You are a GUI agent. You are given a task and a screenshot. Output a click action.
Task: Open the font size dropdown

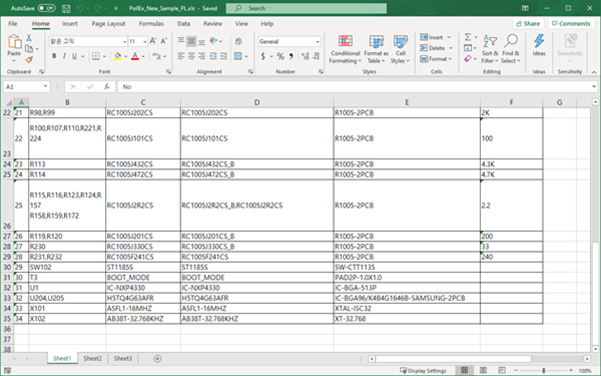tap(145, 41)
